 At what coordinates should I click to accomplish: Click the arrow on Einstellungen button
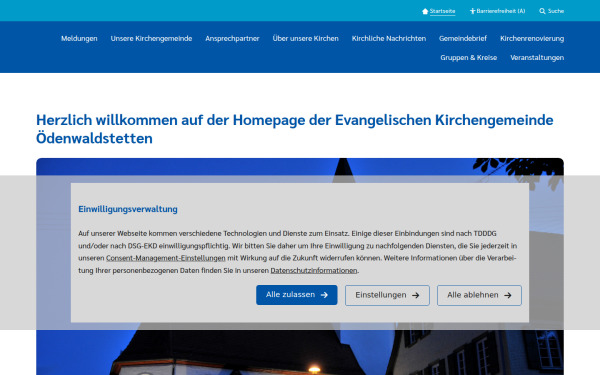click(x=416, y=295)
